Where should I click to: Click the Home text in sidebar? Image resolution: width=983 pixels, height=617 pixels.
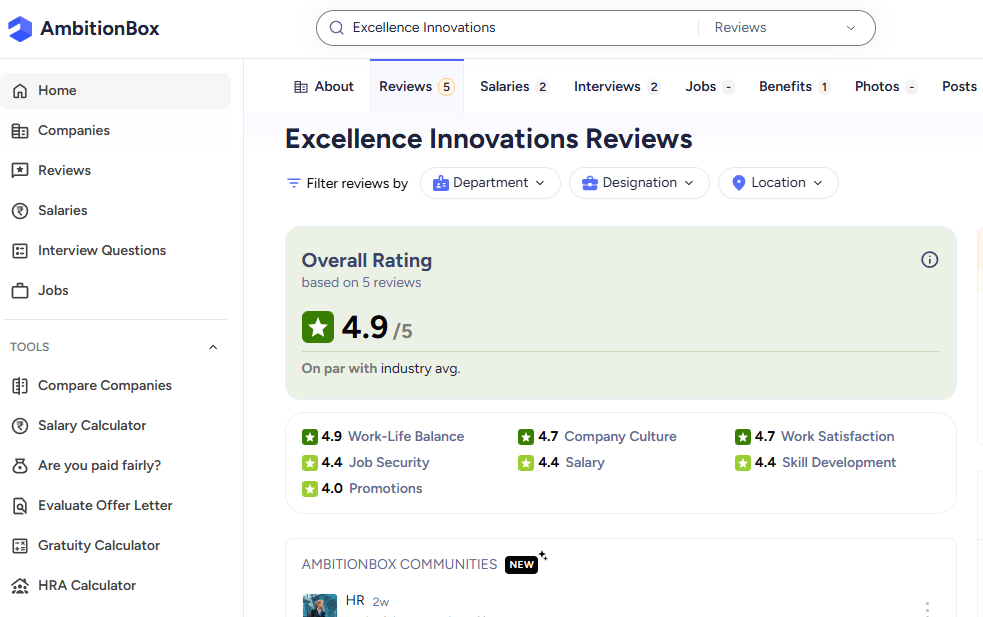click(57, 90)
